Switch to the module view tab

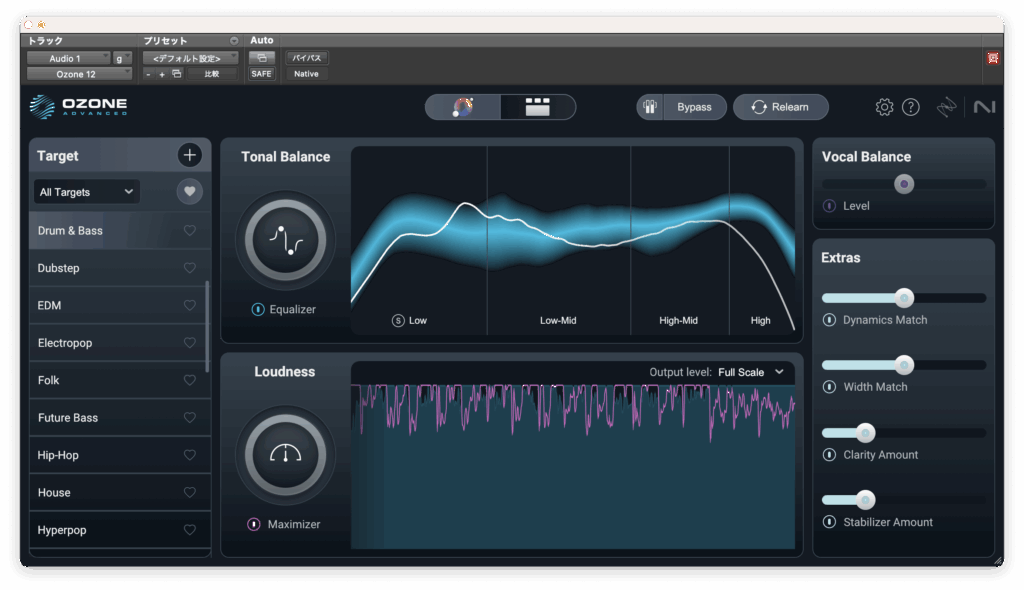[x=538, y=107]
